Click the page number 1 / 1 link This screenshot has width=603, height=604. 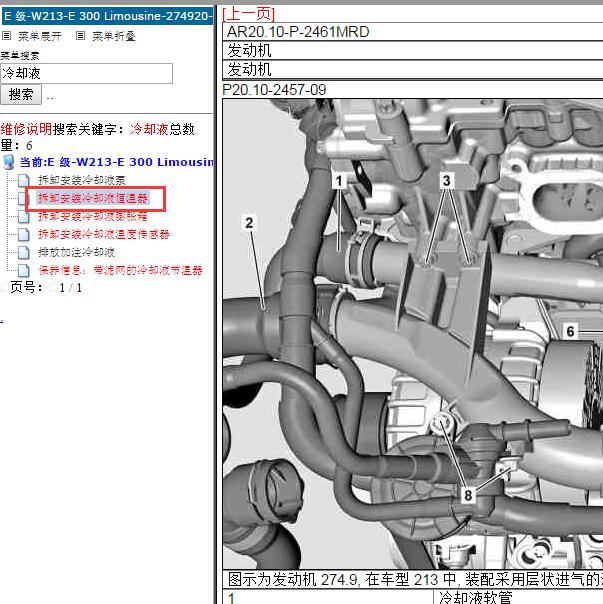70,288
